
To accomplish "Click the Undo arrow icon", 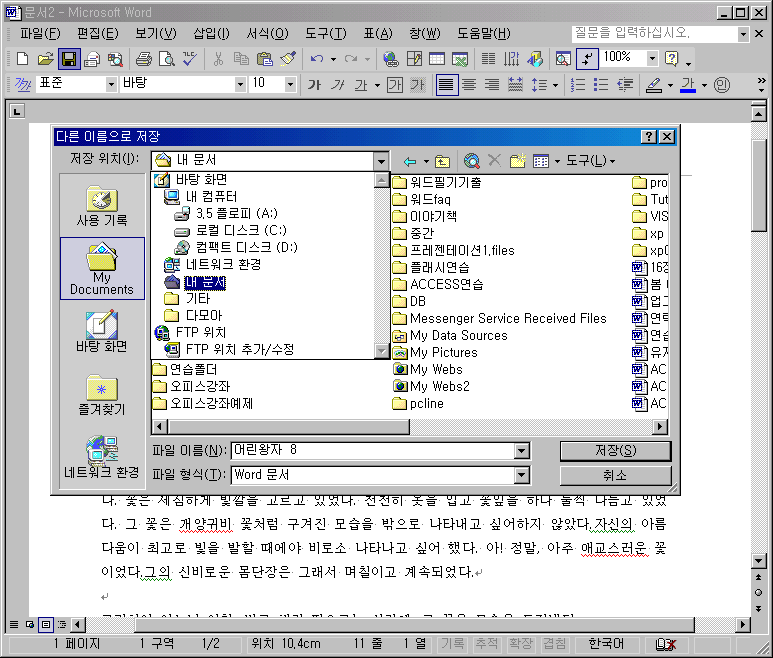I will pyautogui.click(x=316, y=59).
